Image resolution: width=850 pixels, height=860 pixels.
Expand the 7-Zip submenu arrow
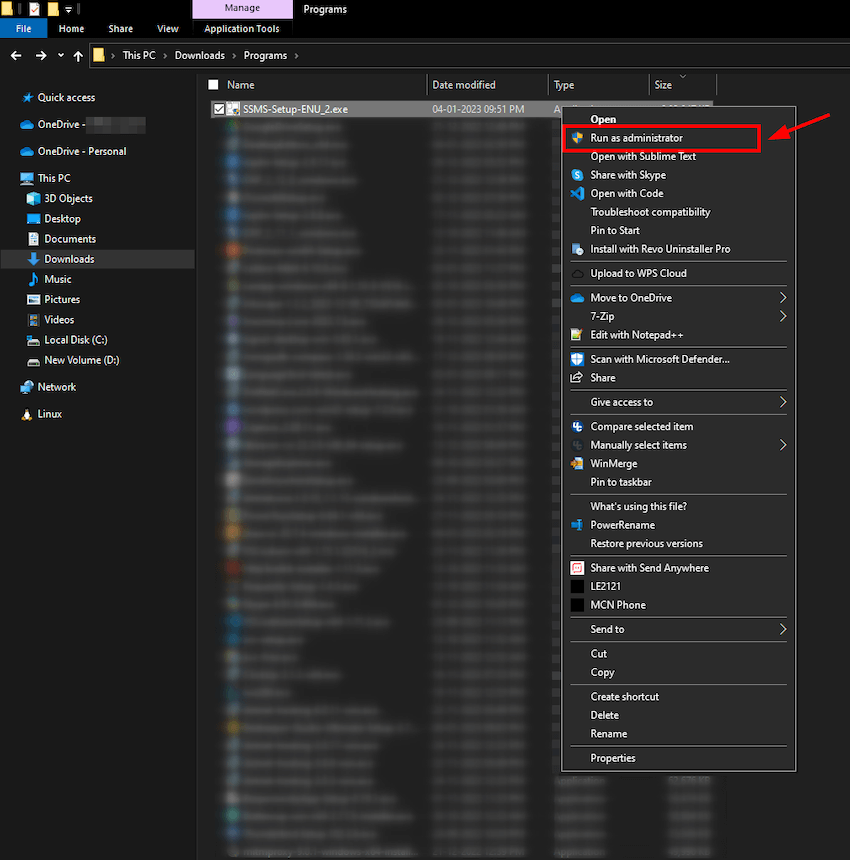point(783,316)
